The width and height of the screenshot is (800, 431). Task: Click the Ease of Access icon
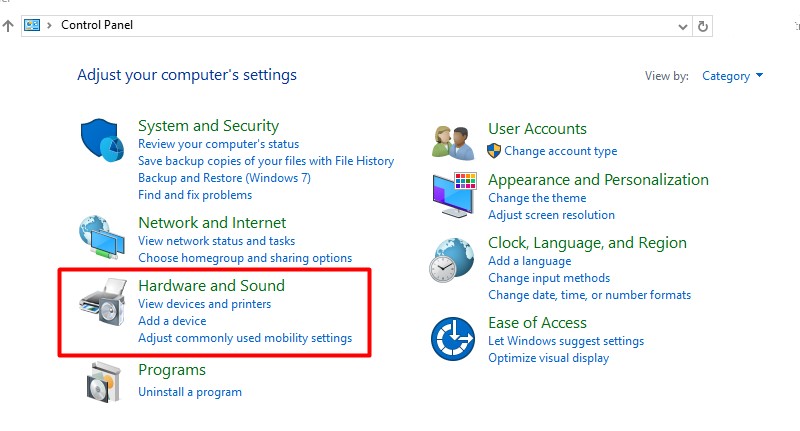pos(453,339)
